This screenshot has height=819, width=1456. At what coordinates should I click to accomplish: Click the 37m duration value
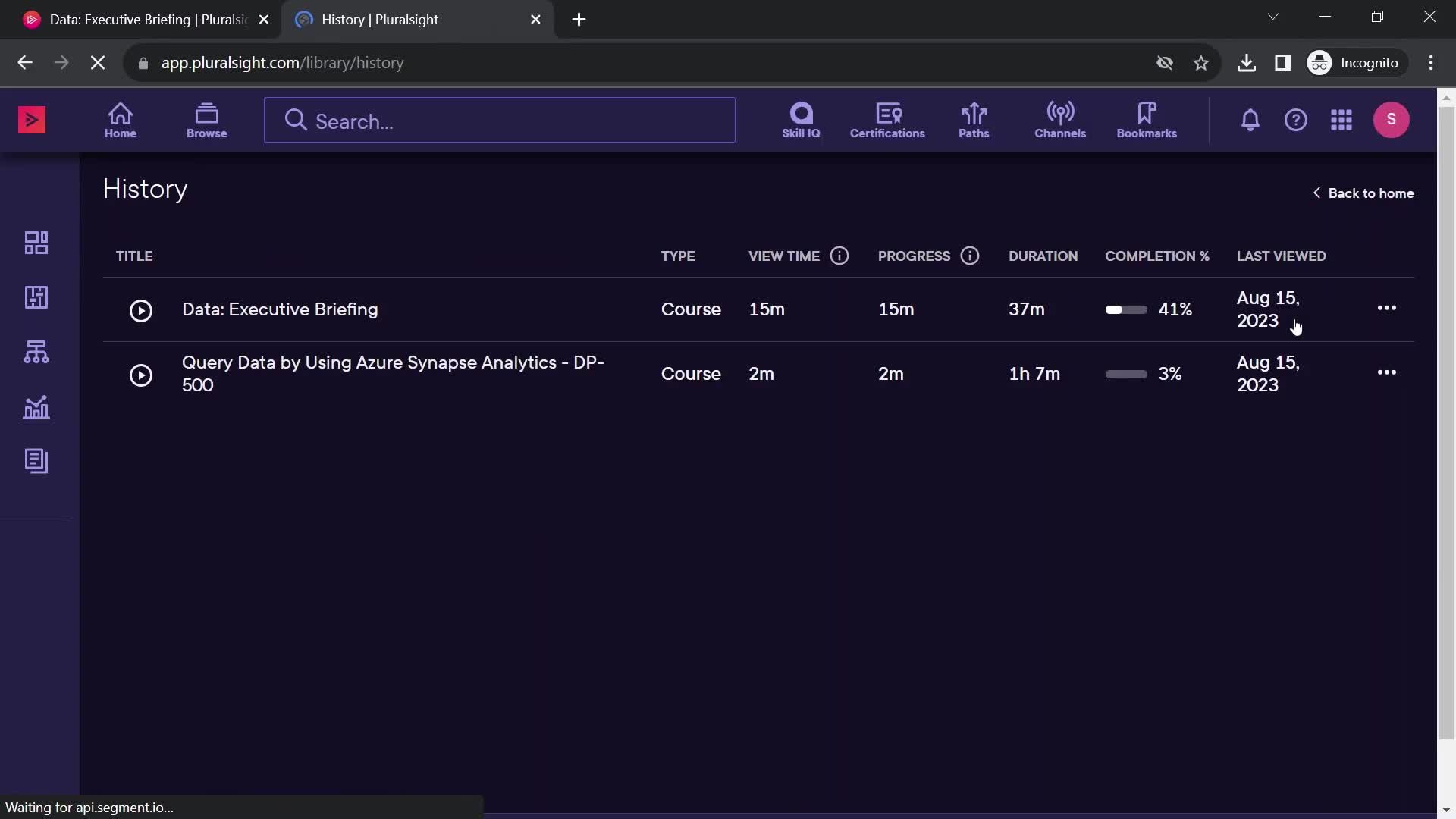tap(1027, 309)
